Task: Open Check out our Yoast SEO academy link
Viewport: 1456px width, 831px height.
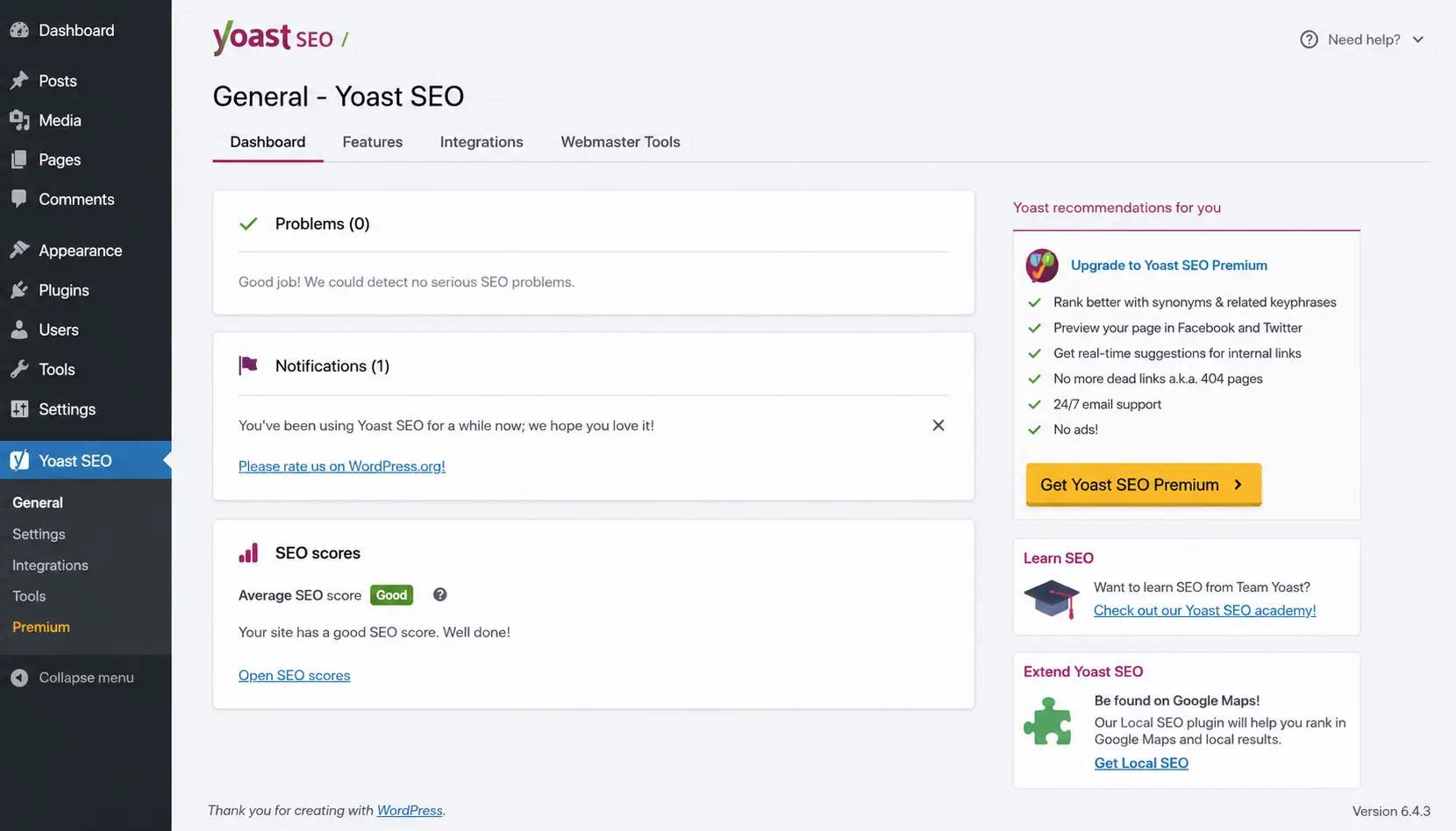Action: 1205,610
